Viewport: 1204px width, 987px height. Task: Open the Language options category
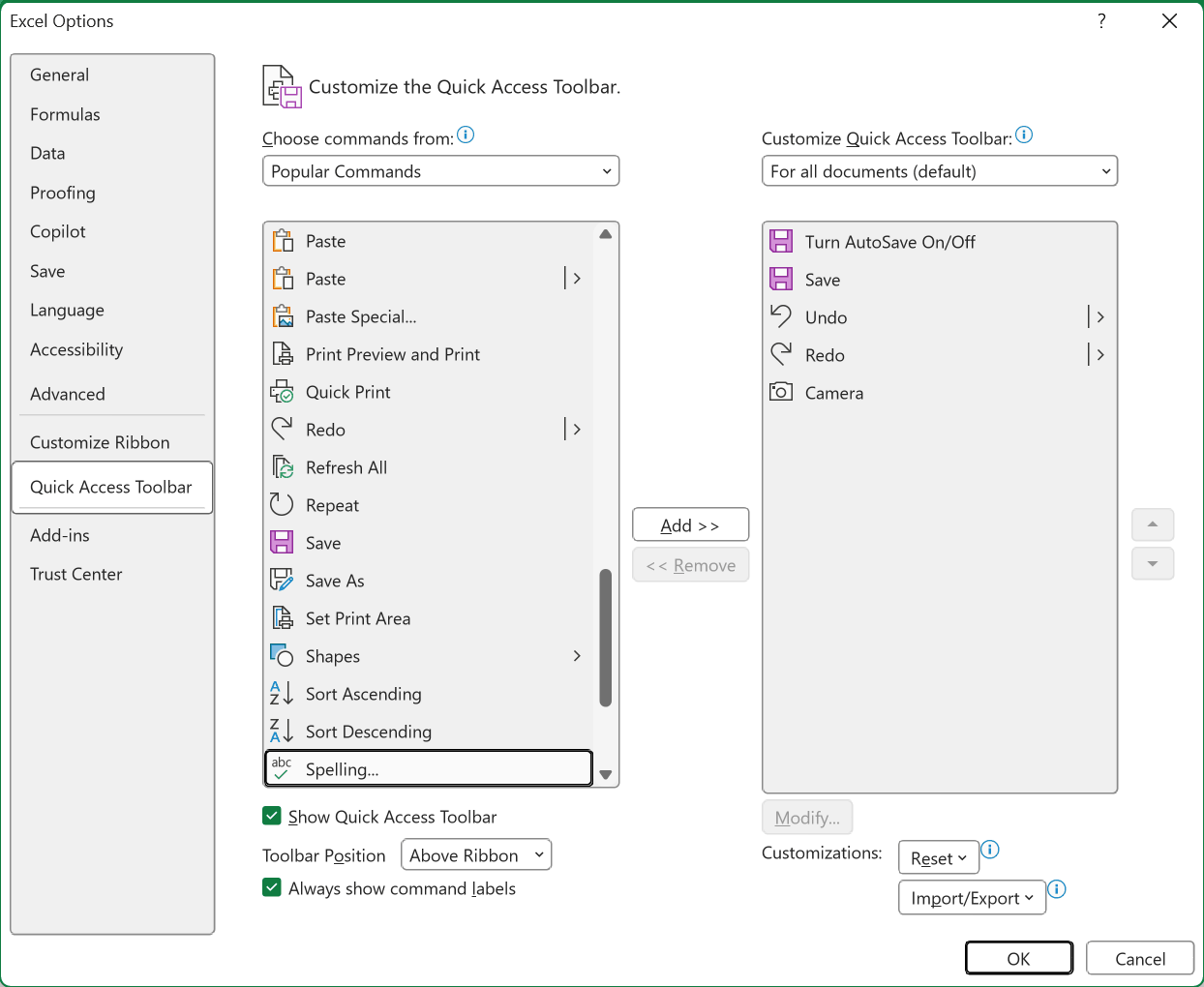[112, 311]
